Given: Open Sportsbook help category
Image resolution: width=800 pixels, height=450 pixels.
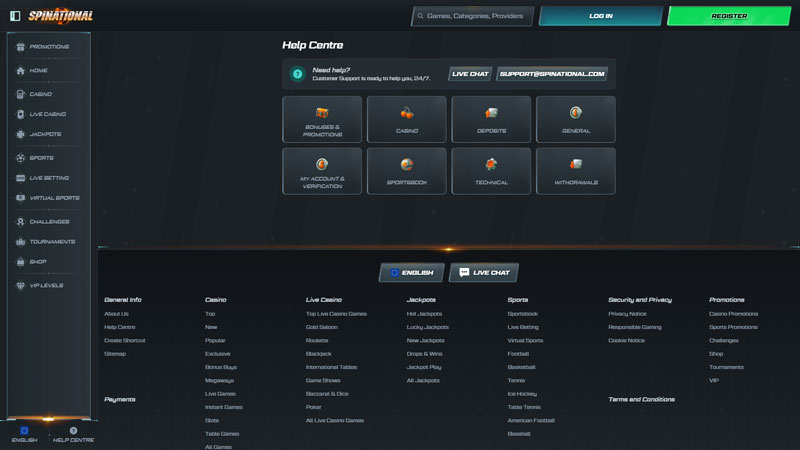Looking at the screenshot, I should [407, 171].
